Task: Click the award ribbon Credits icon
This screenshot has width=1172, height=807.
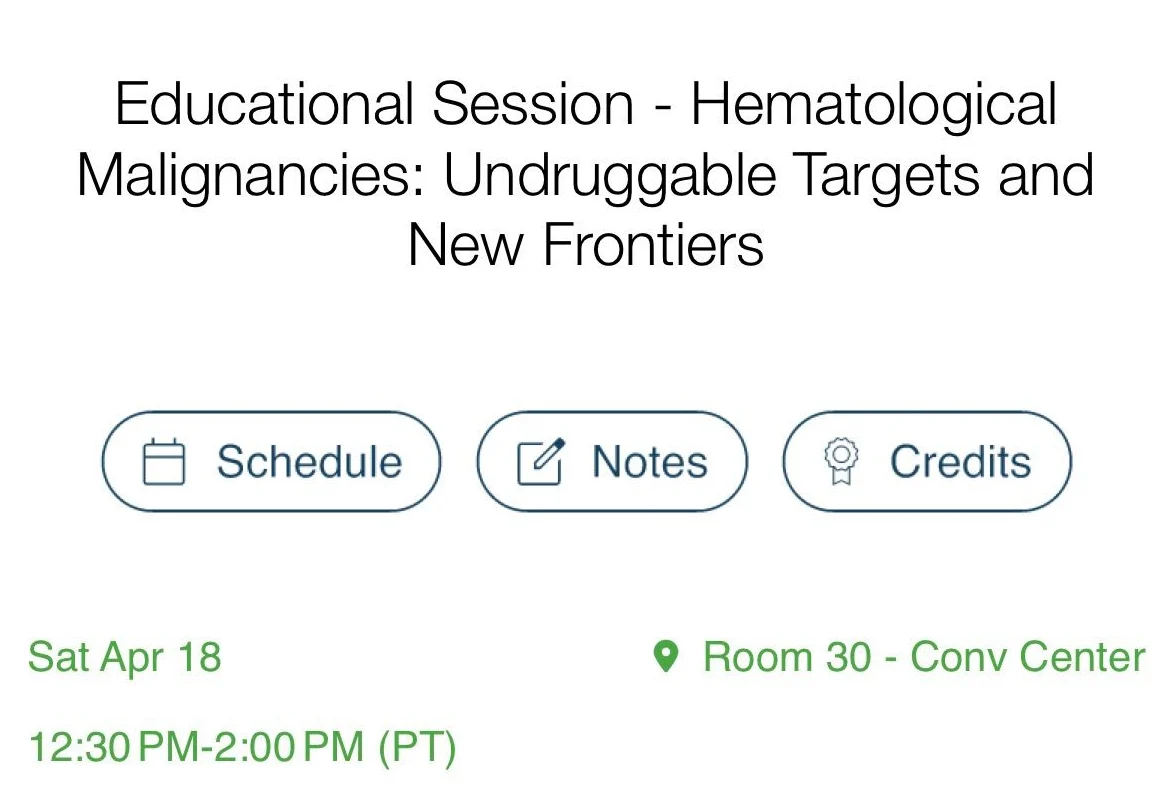Action: coord(842,462)
